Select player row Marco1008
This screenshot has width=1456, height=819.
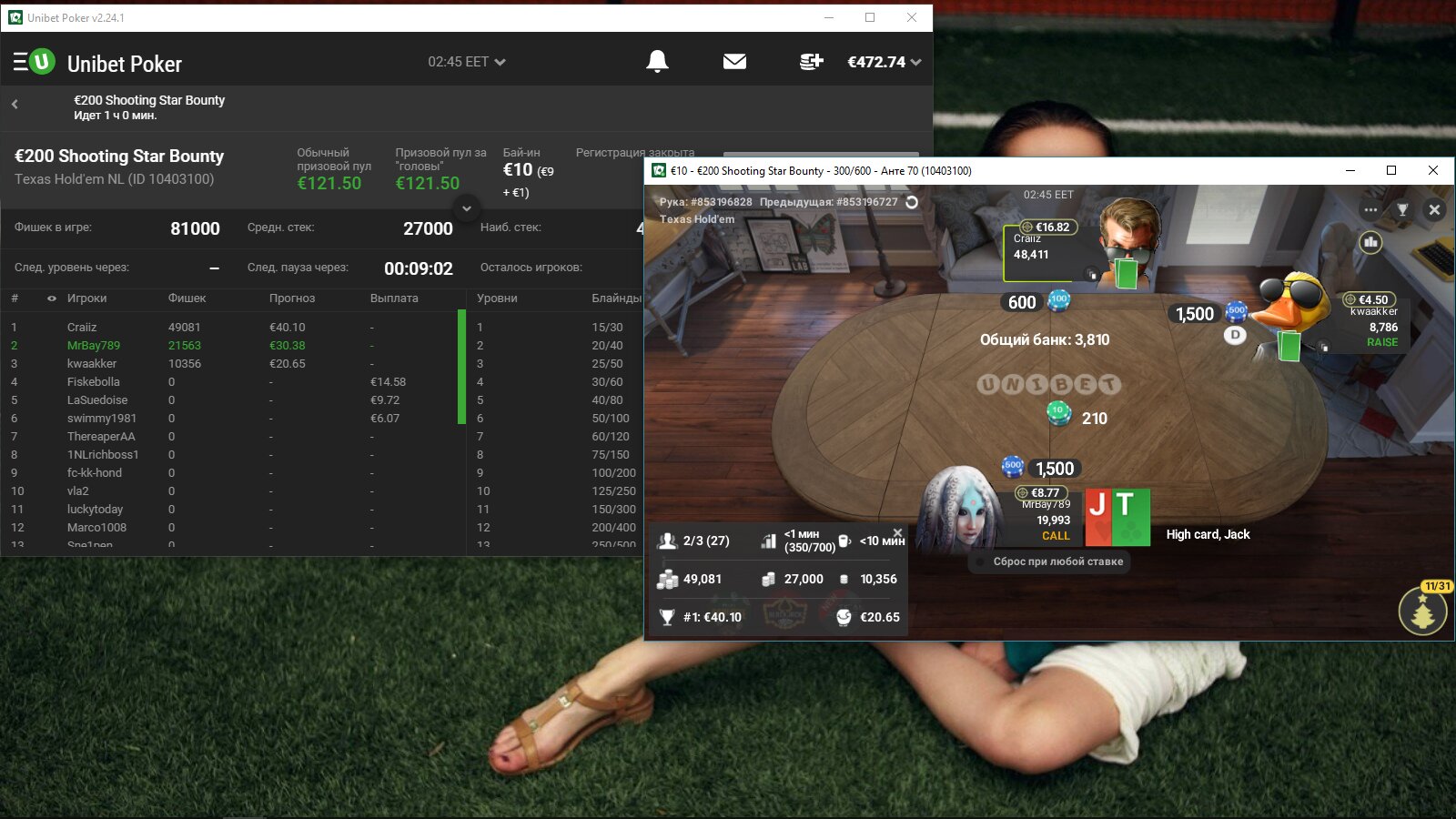click(x=232, y=527)
